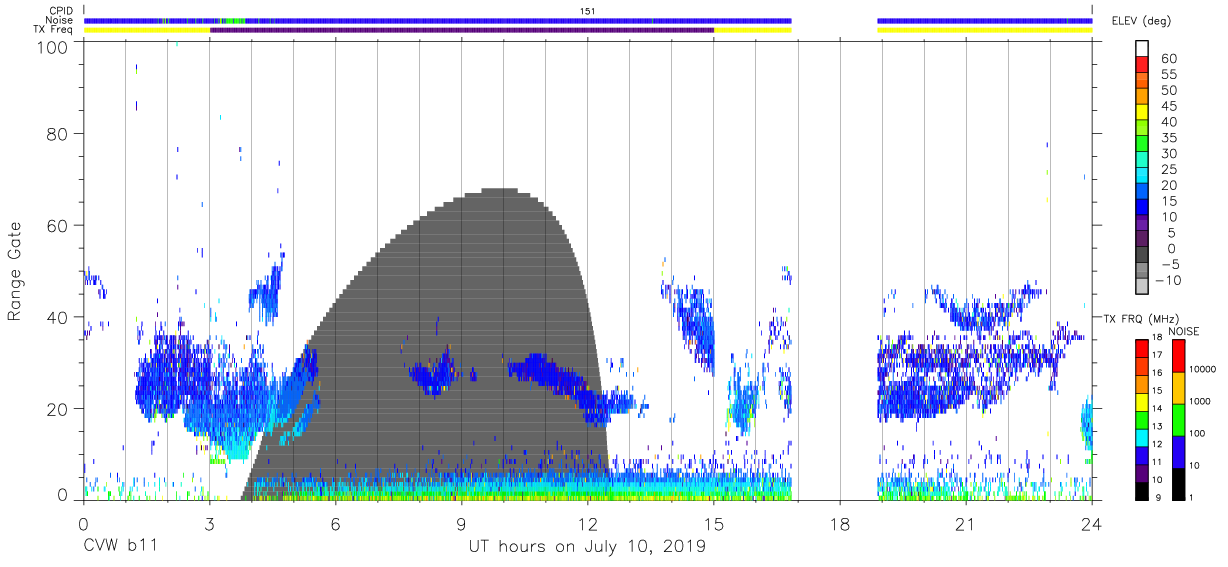
Task: Click the green swatch in the NOISE colorbar
Action: click(1178, 419)
